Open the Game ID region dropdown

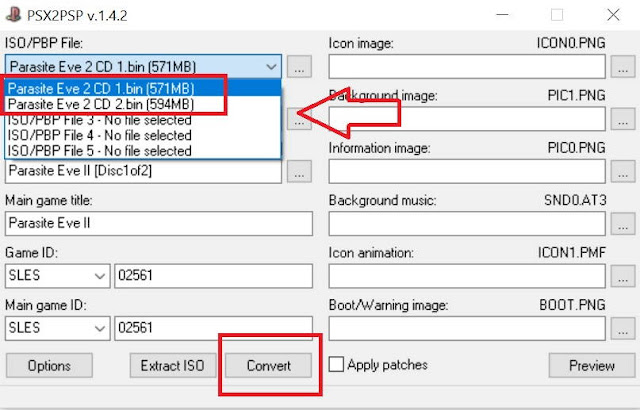pyautogui.click(x=98, y=276)
